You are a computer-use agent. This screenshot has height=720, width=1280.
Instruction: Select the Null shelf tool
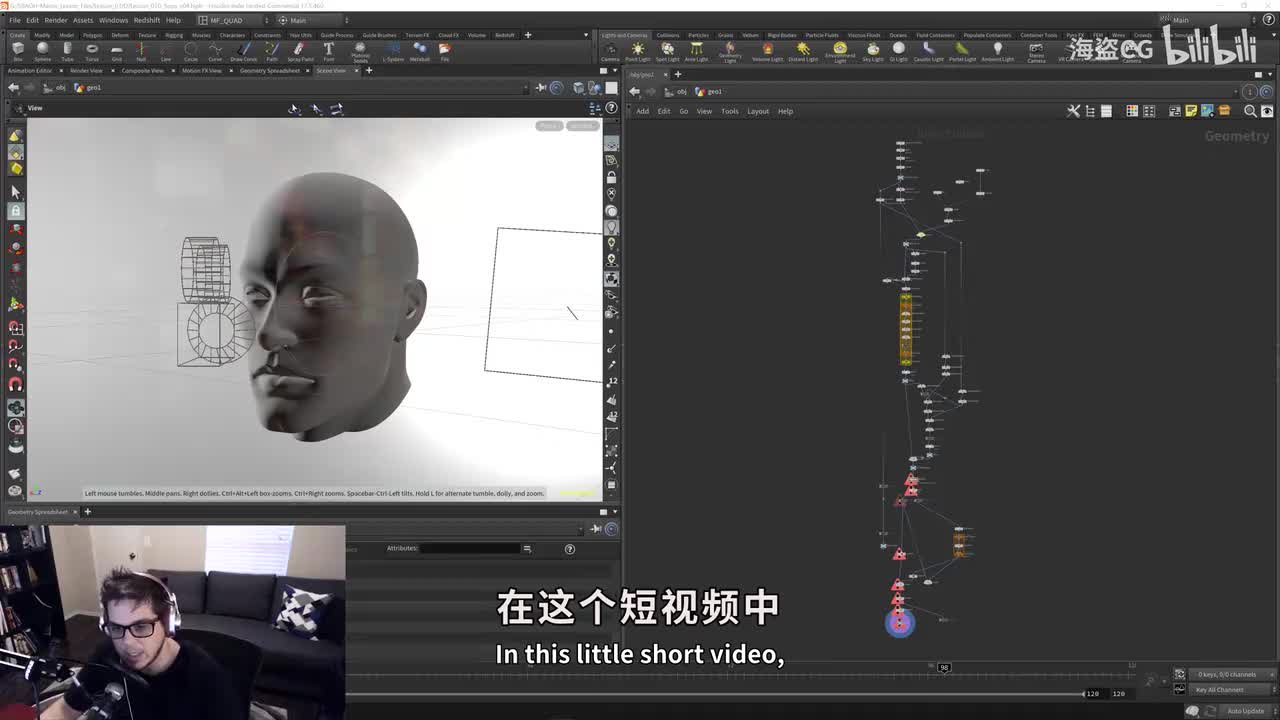(141, 51)
